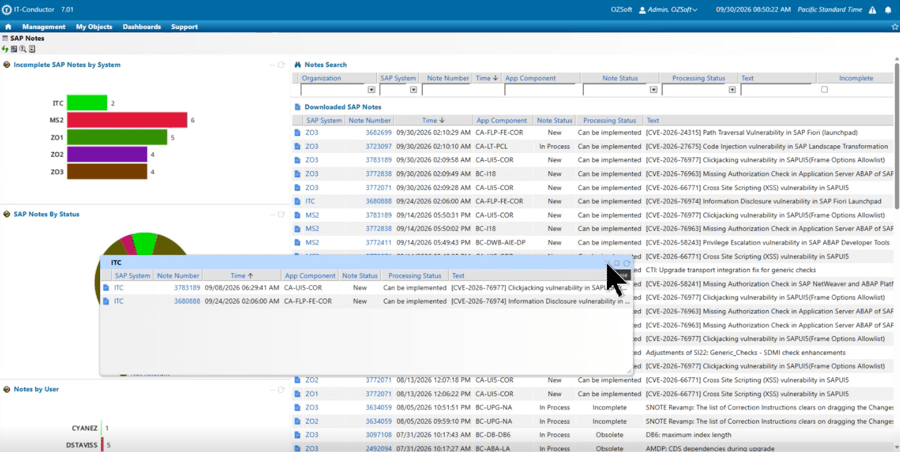The height and width of the screenshot is (452, 900).
Task: Sort by Time header in Notes Search
Action: [487, 78]
